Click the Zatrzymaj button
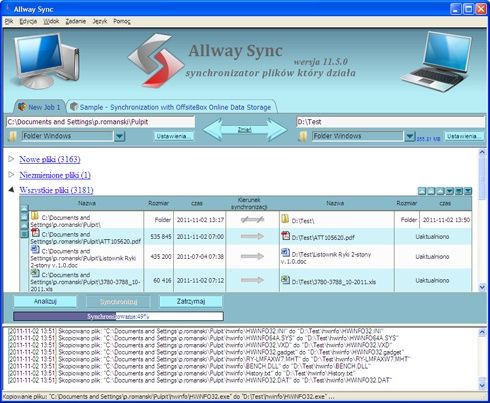490x403 pixels. pyautogui.click(x=191, y=301)
